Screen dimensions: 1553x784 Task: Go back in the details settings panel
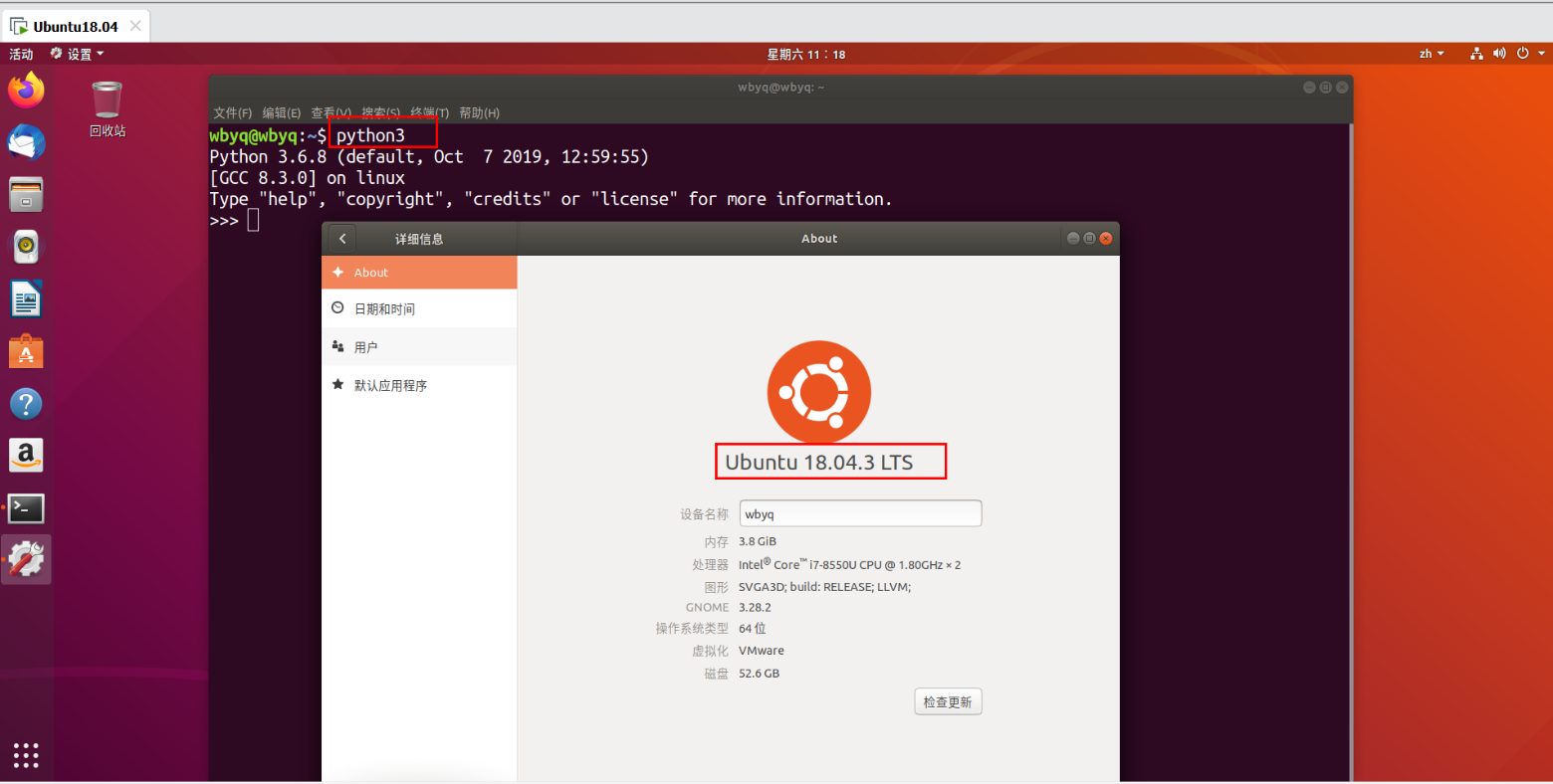[342, 239]
